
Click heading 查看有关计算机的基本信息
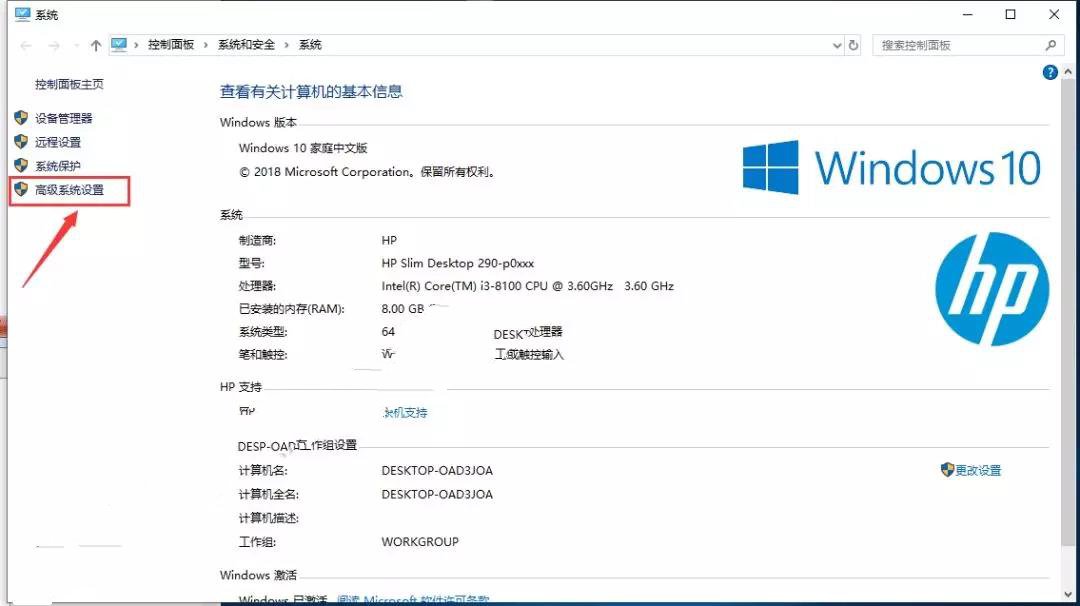(x=311, y=92)
